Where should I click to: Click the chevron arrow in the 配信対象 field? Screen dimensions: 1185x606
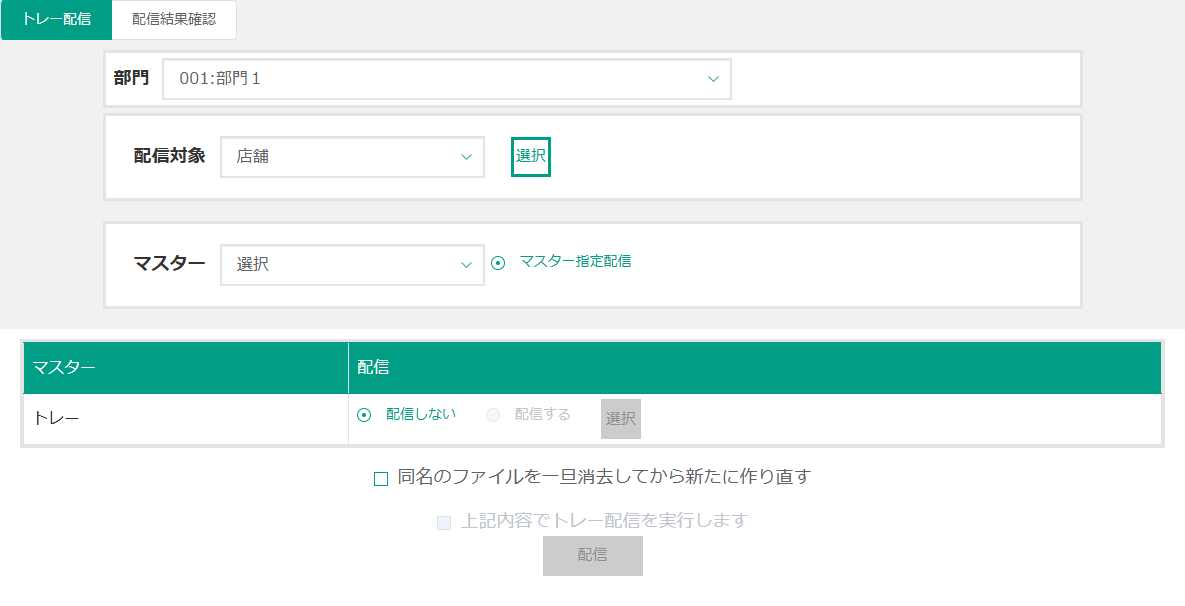point(466,157)
